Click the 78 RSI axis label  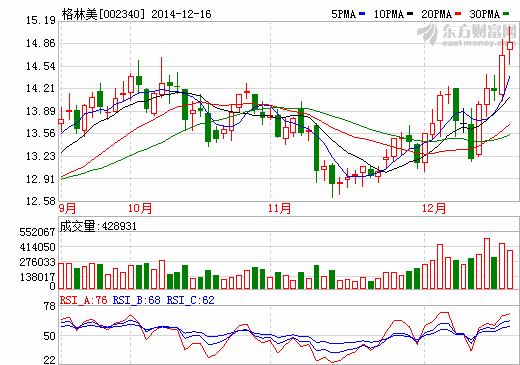(50, 307)
